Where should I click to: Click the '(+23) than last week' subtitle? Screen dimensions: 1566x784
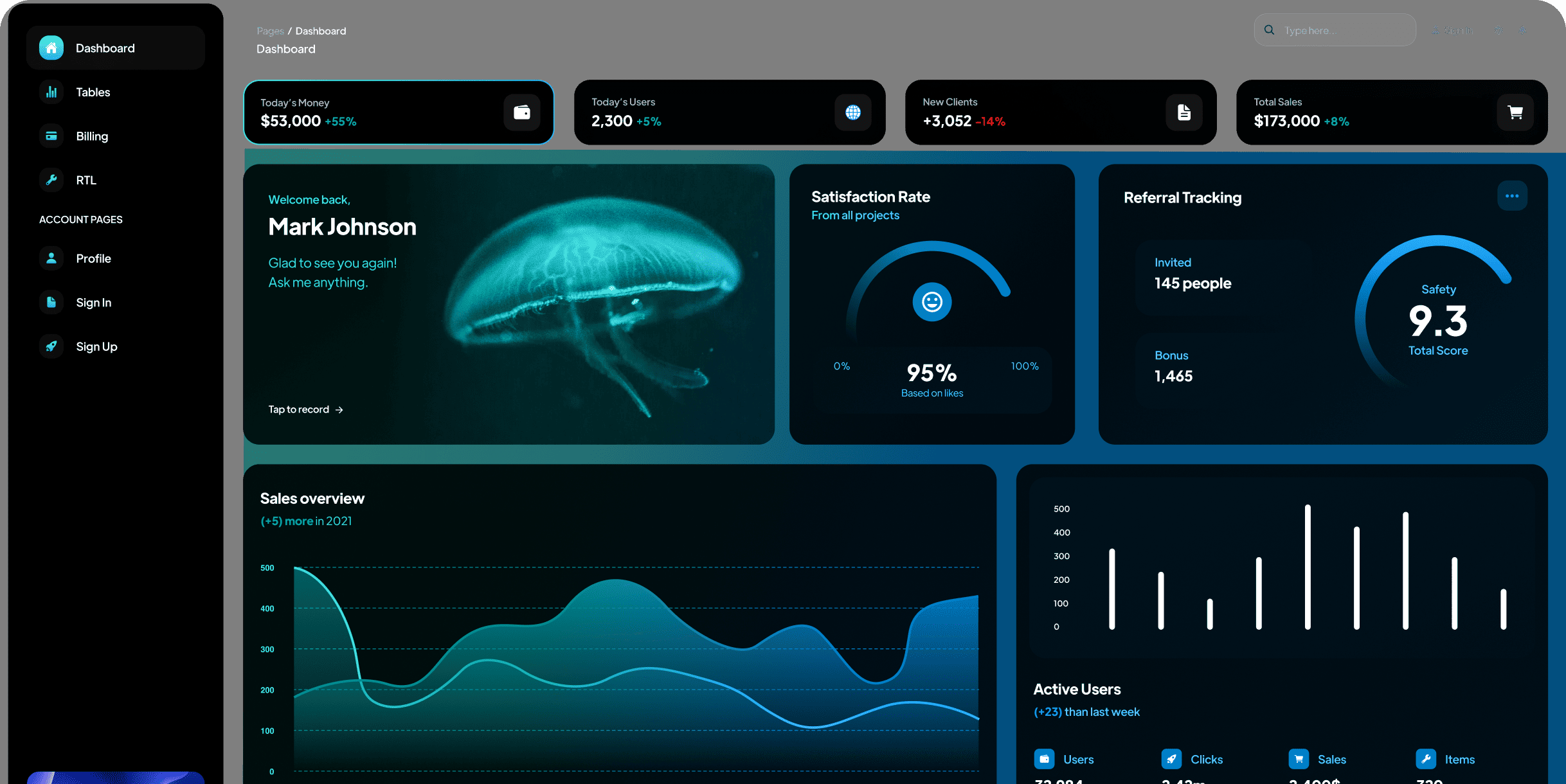[1086, 712]
